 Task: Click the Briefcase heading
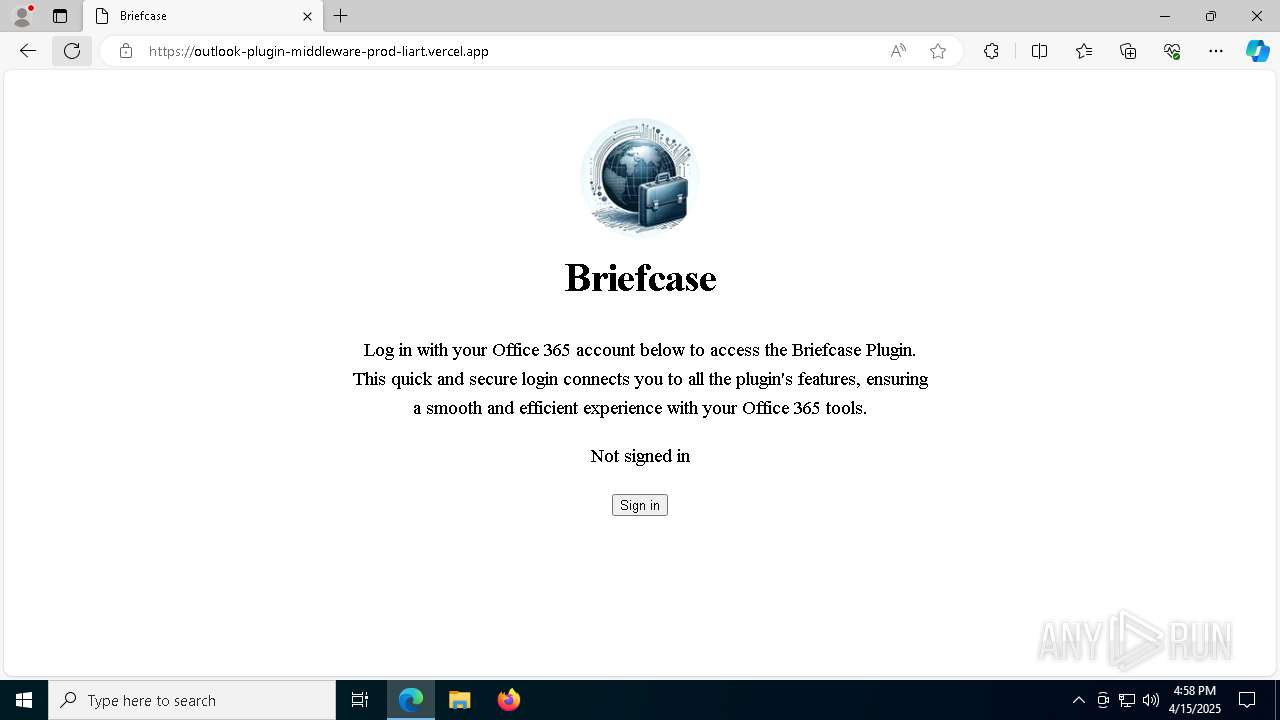click(x=640, y=278)
